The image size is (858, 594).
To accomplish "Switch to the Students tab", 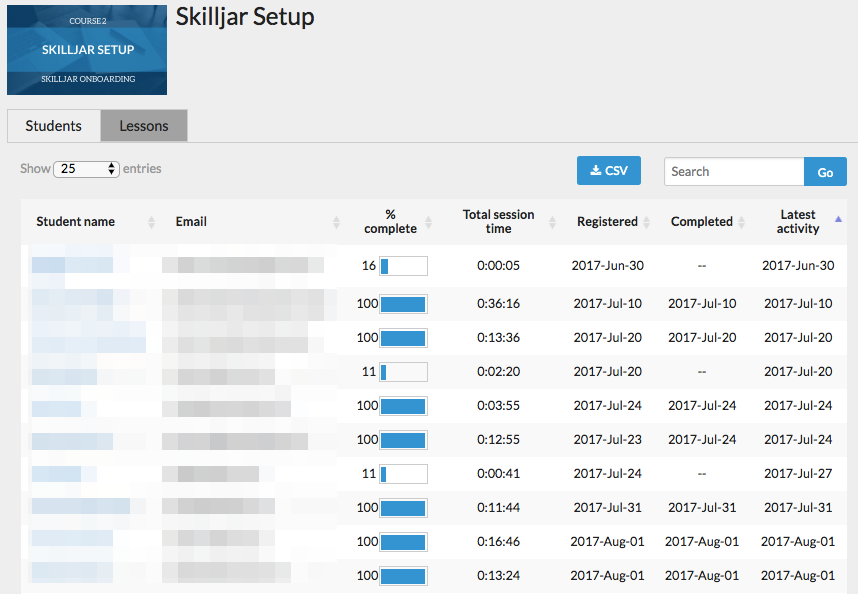I will click(x=54, y=126).
